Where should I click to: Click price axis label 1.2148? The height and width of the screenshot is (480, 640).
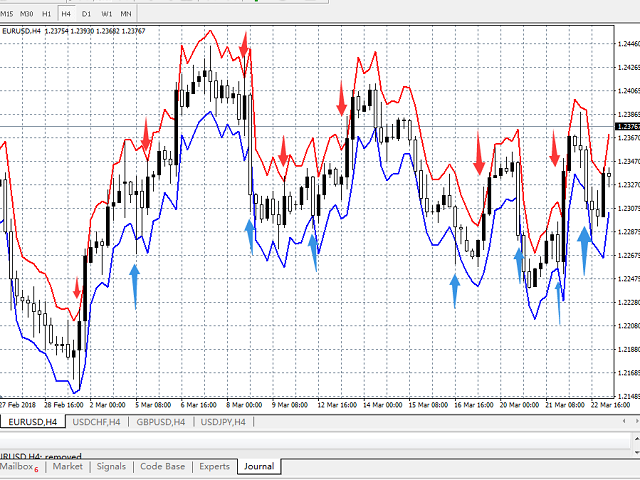pyautogui.click(x=629, y=396)
